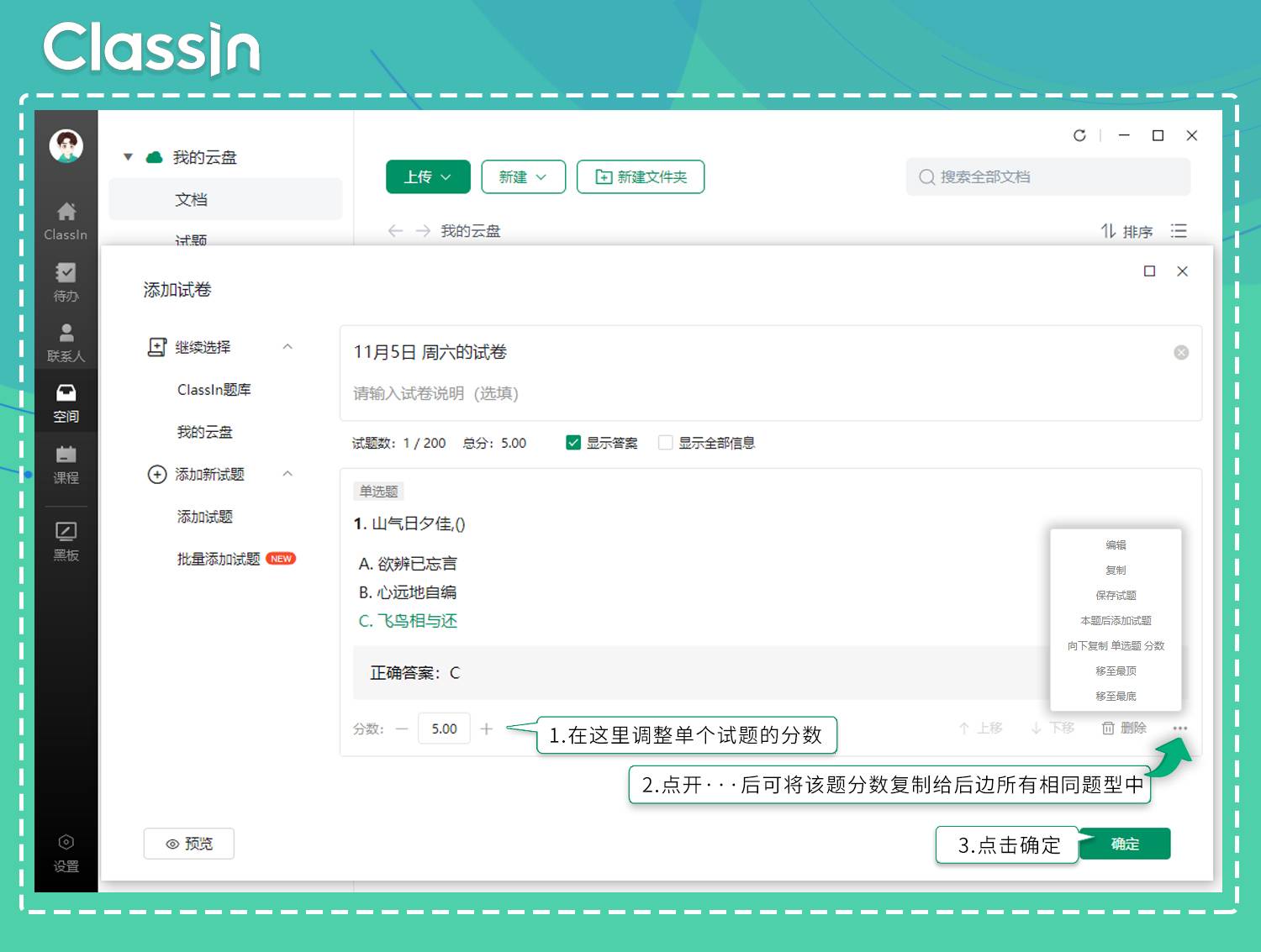Click the 继续选择 document icon
Screen dimensions: 1261x952
point(157,347)
